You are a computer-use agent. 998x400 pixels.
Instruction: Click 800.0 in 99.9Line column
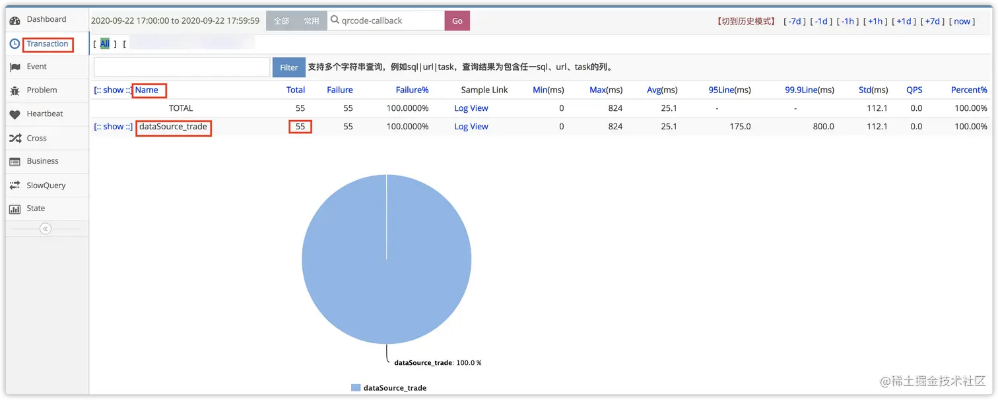click(823, 126)
